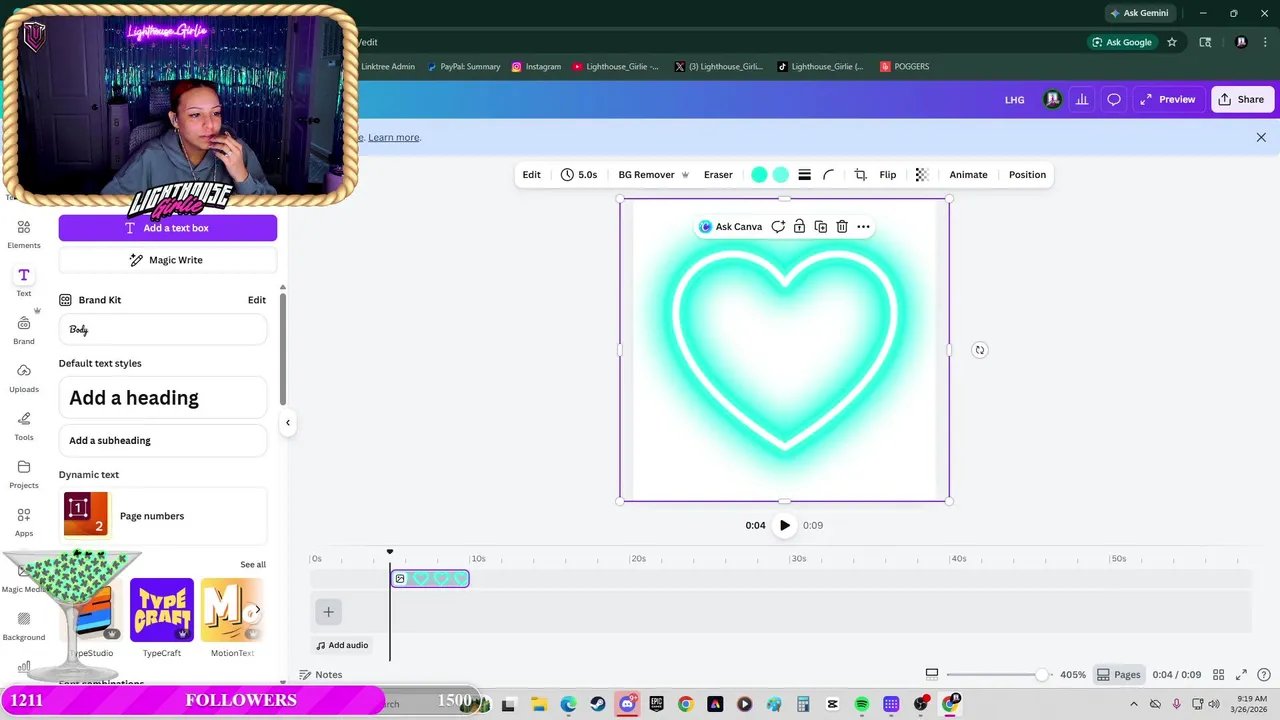
Task: Open the TypeCraft app thumbnail
Action: [162, 610]
